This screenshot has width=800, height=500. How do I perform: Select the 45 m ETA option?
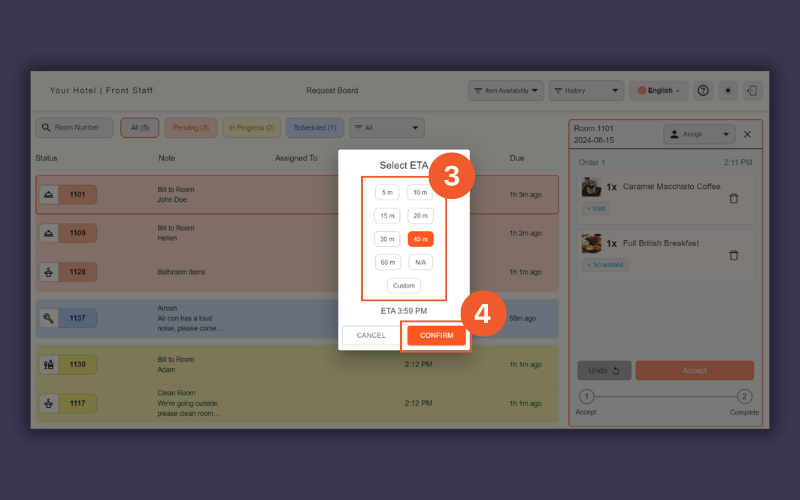point(420,239)
